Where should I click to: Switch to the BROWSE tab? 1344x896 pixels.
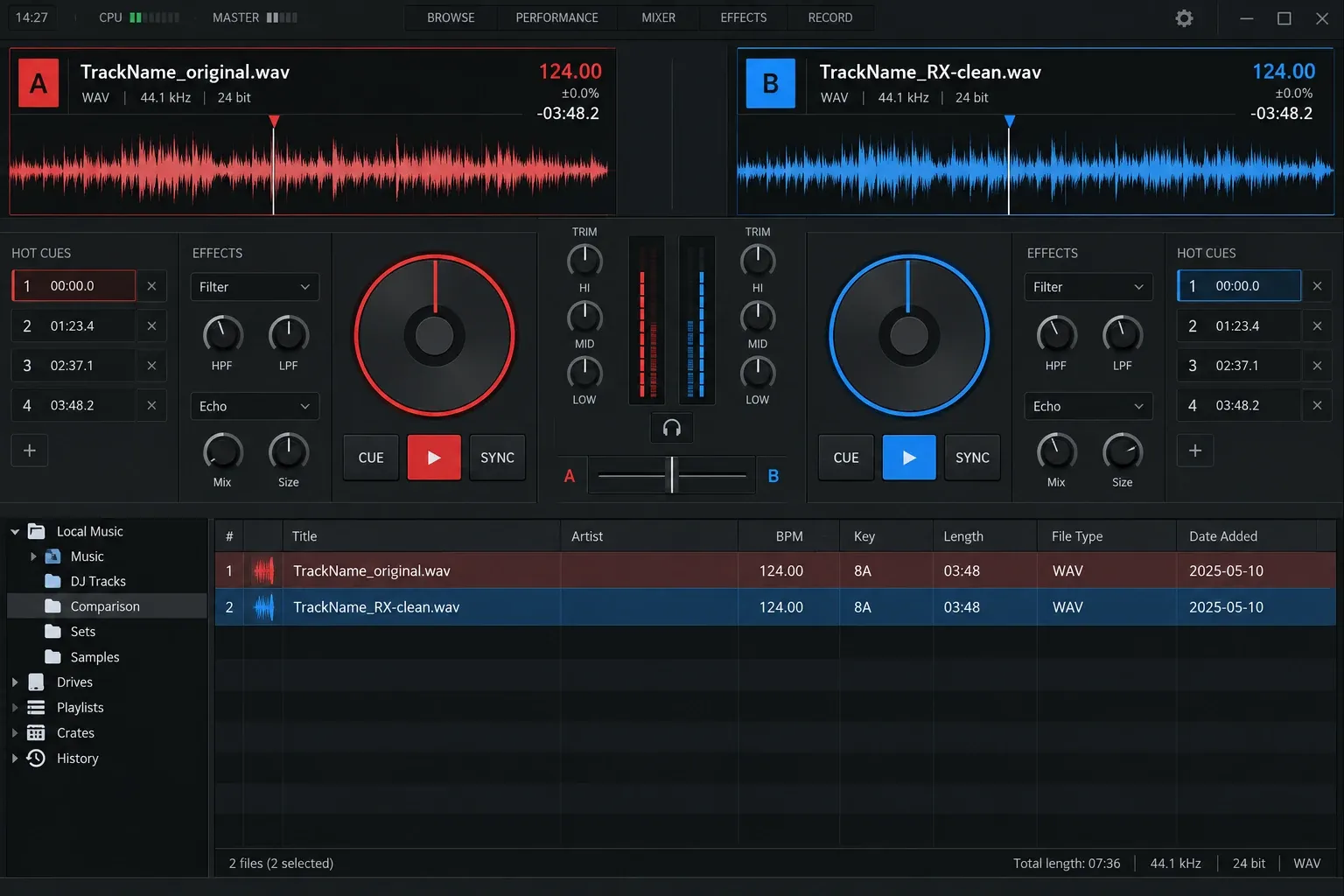click(x=451, y=17)
